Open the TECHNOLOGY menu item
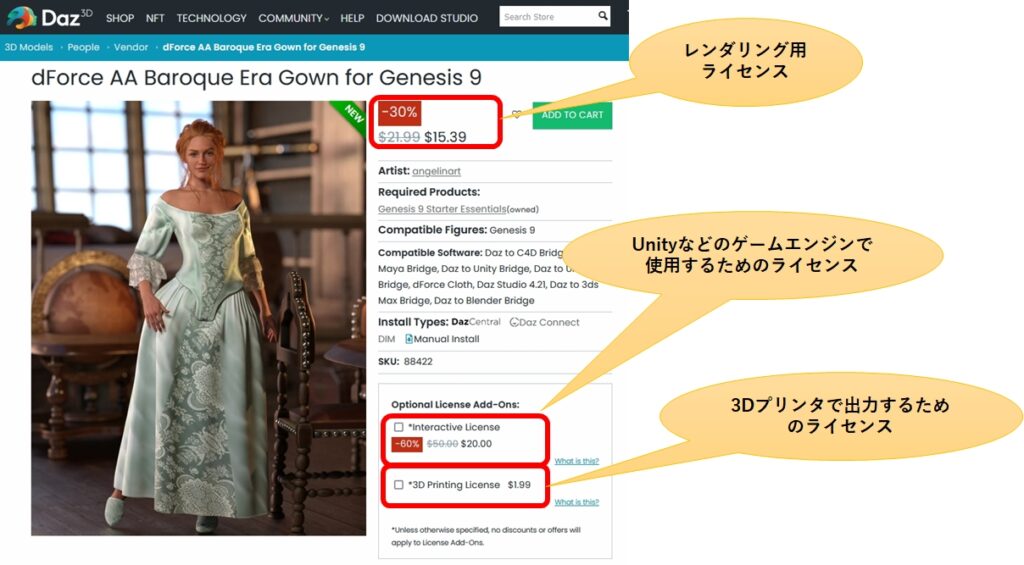The image size is (1024, 565). tap(212, 18)
